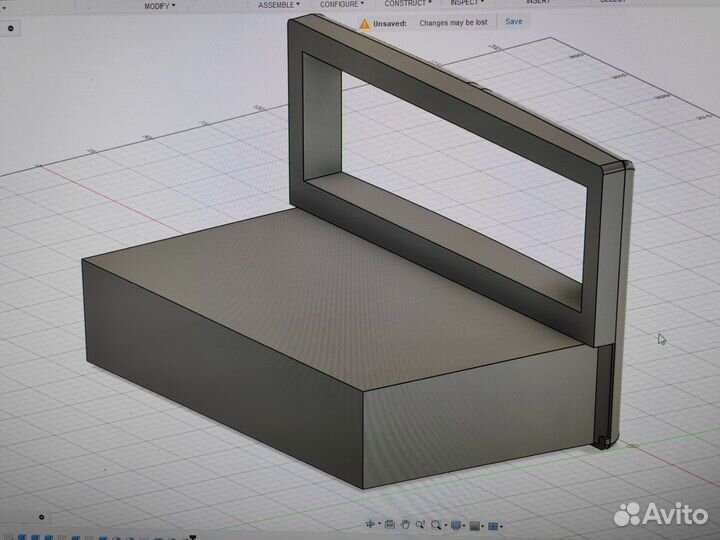Click the Grid and Snaps icon
The height and width of the screenshot is (540, 720).
pyautogui.click(x=475, y=526)
